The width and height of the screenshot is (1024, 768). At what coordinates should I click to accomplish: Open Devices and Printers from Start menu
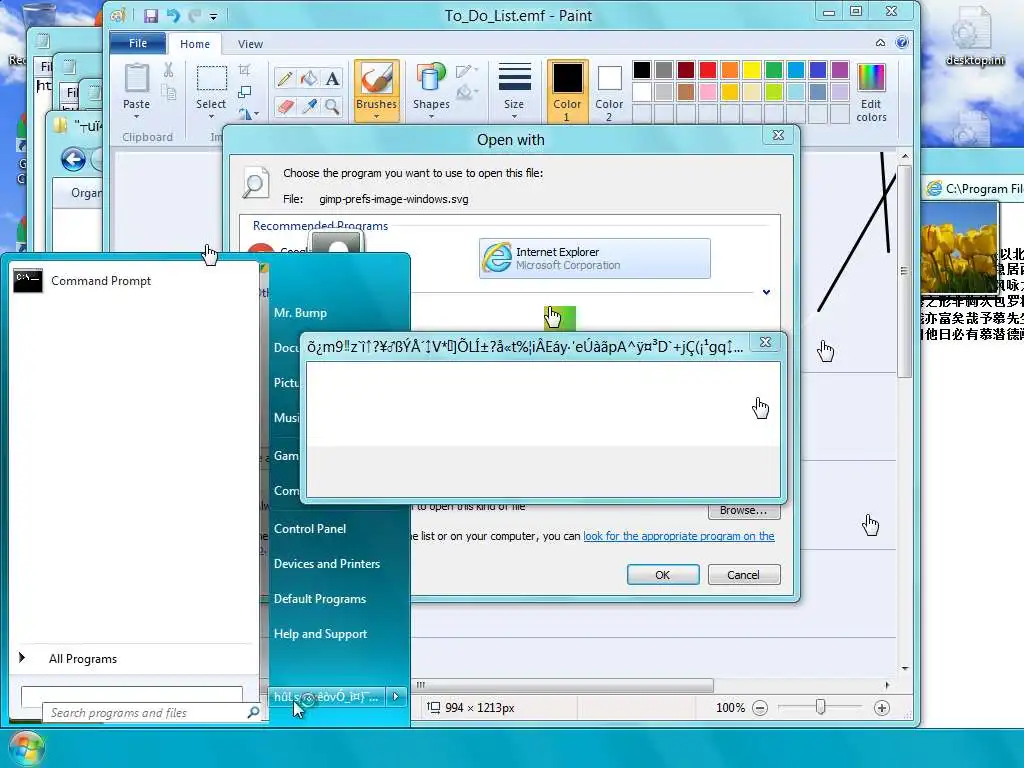[x=327, y=564]
